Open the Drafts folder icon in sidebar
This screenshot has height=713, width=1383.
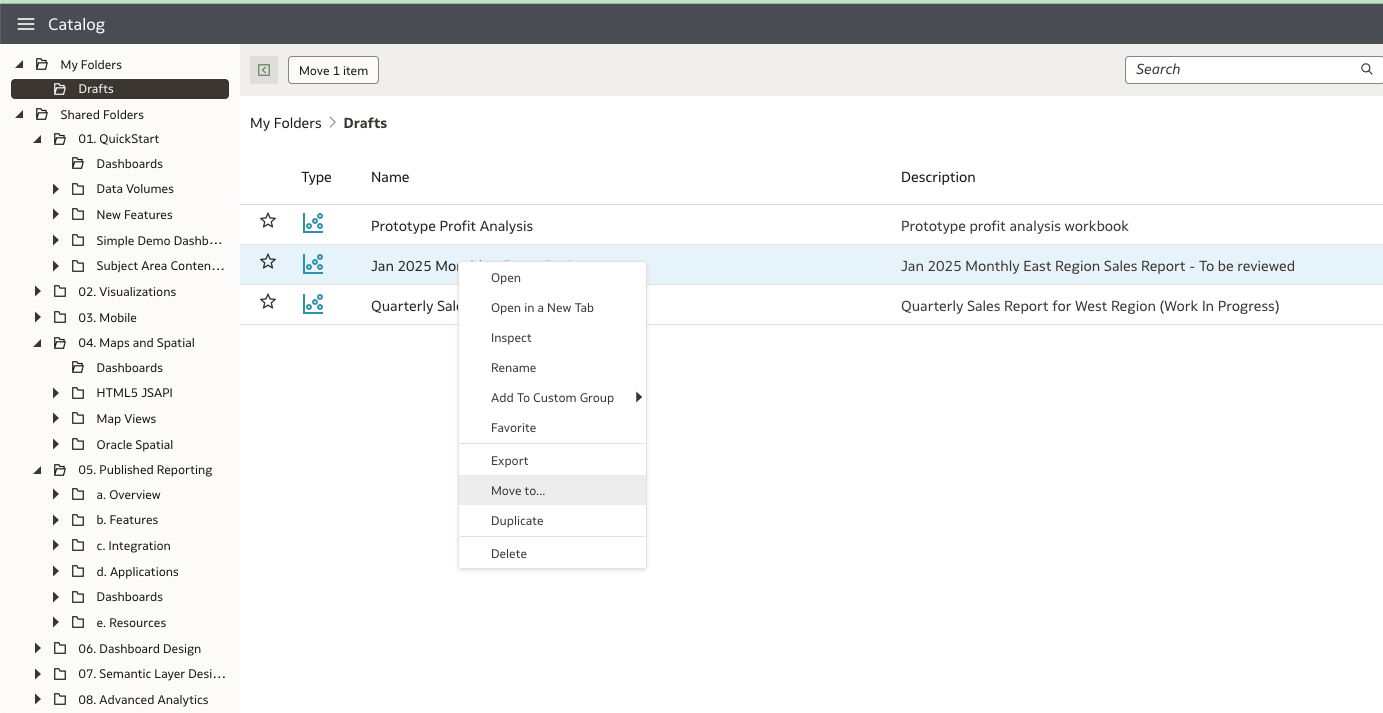(61, 89)
